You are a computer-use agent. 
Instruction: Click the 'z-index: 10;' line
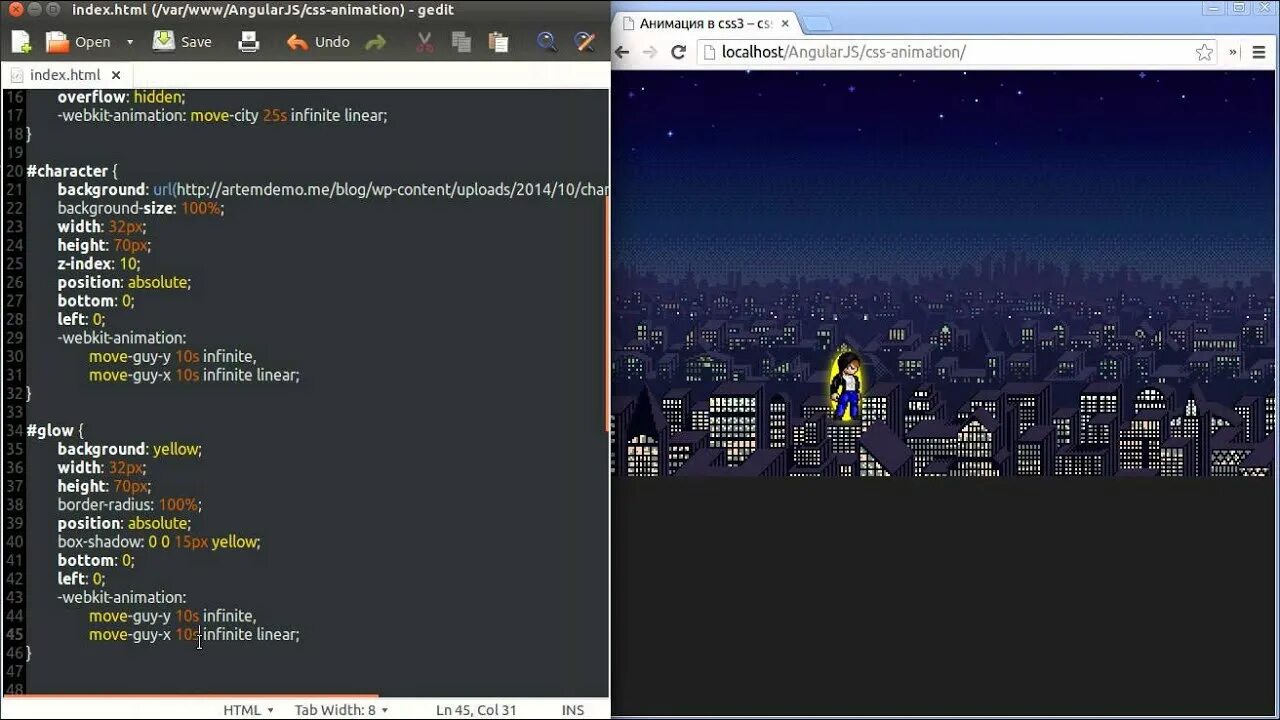tap(99, 264)
